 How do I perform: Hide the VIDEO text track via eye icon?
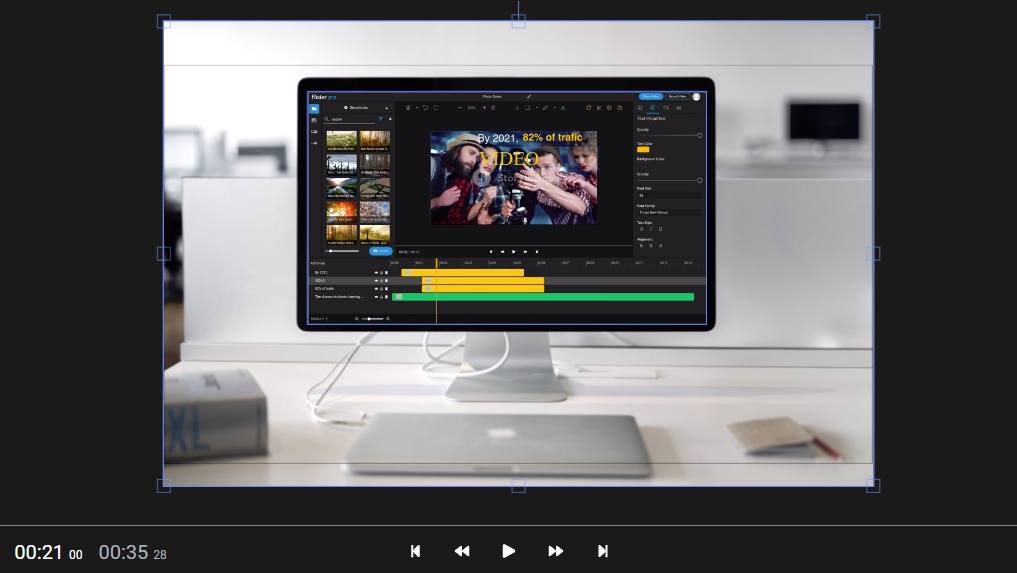[376, 280]
